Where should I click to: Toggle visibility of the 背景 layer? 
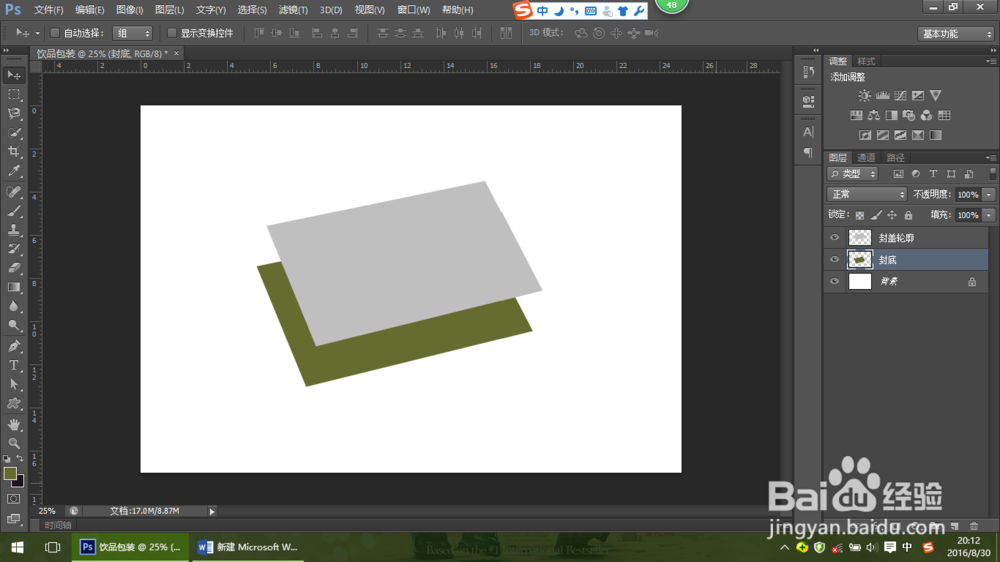point(835,282)
